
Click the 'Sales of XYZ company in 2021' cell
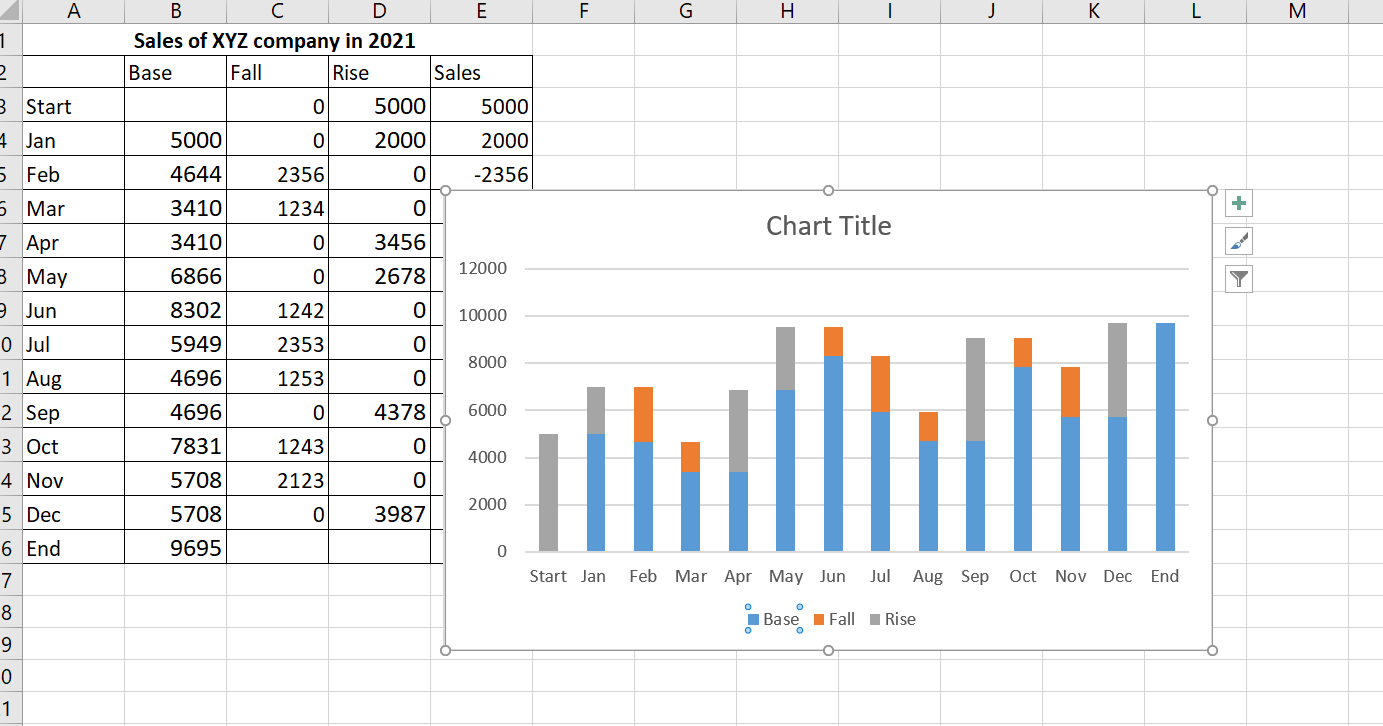pyautogui.click(x=275, y=41)
